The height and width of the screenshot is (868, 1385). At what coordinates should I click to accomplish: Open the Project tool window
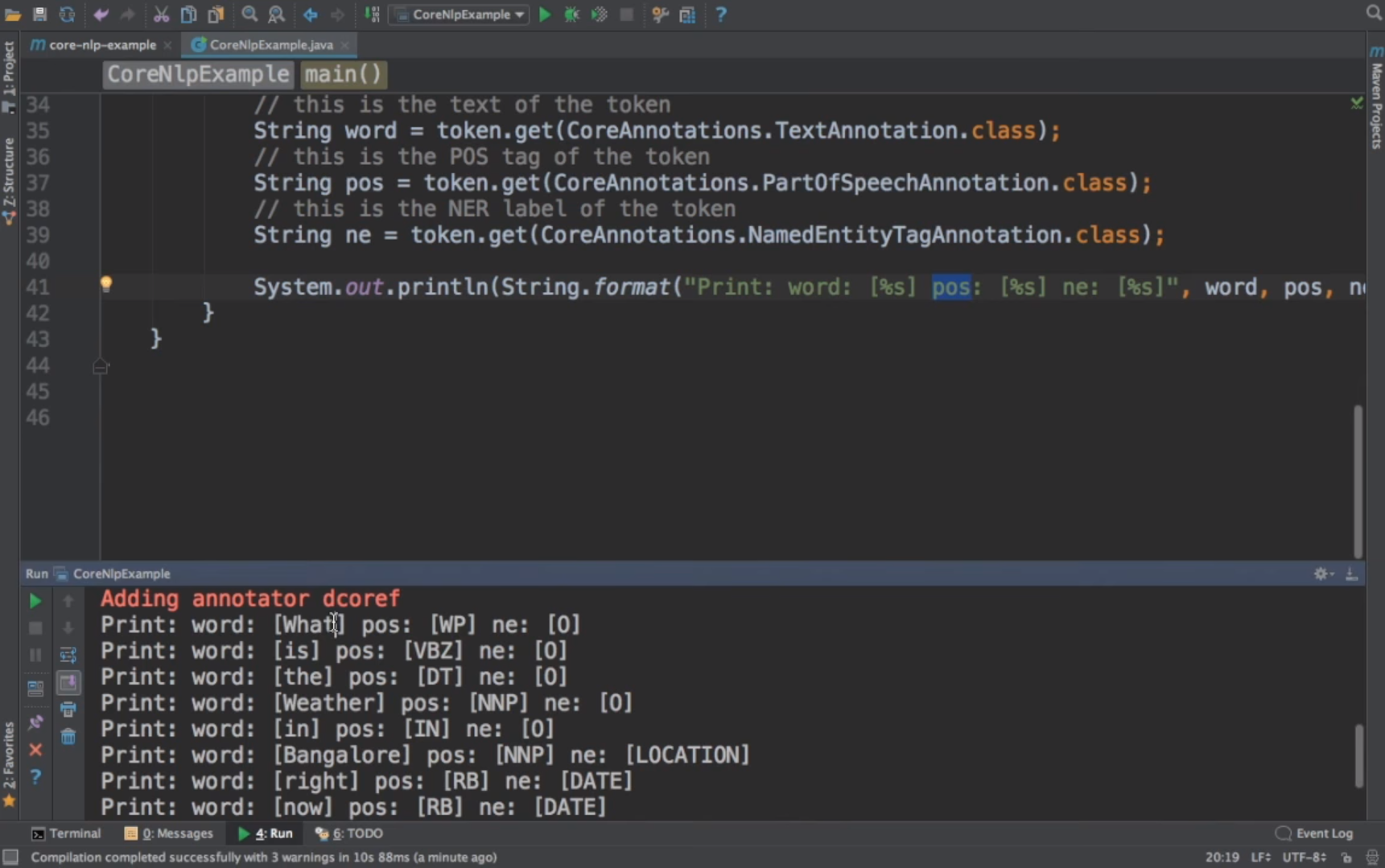(9, 77)
